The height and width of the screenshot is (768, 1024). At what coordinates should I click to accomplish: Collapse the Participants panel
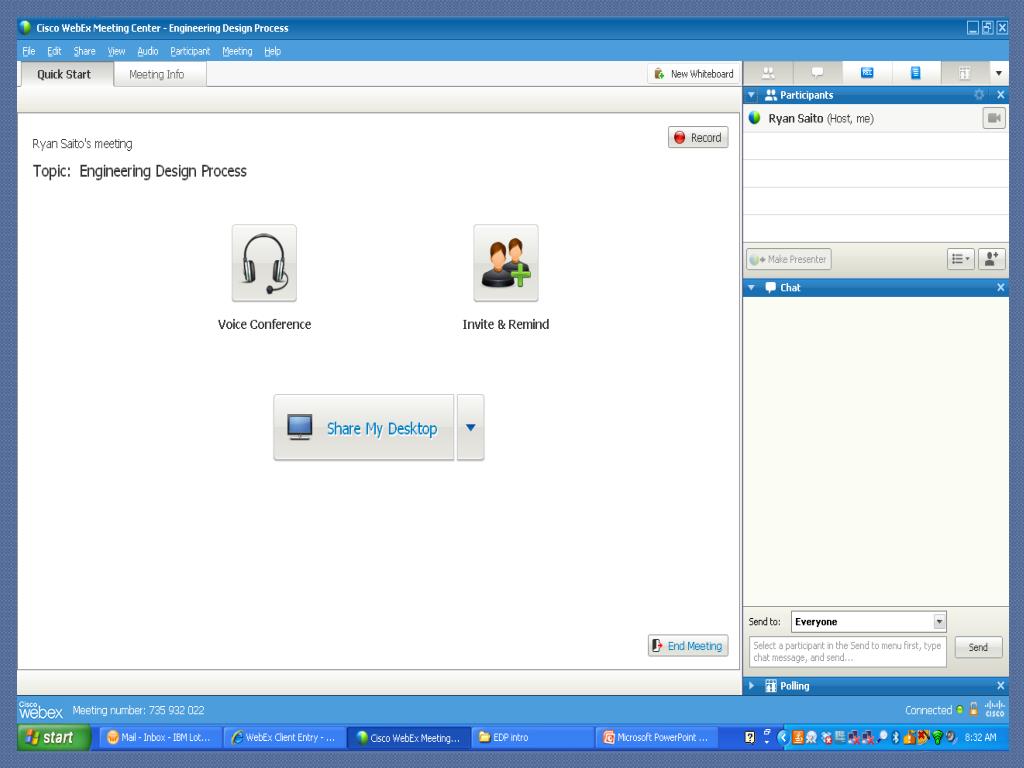click(x=752, y=95)
